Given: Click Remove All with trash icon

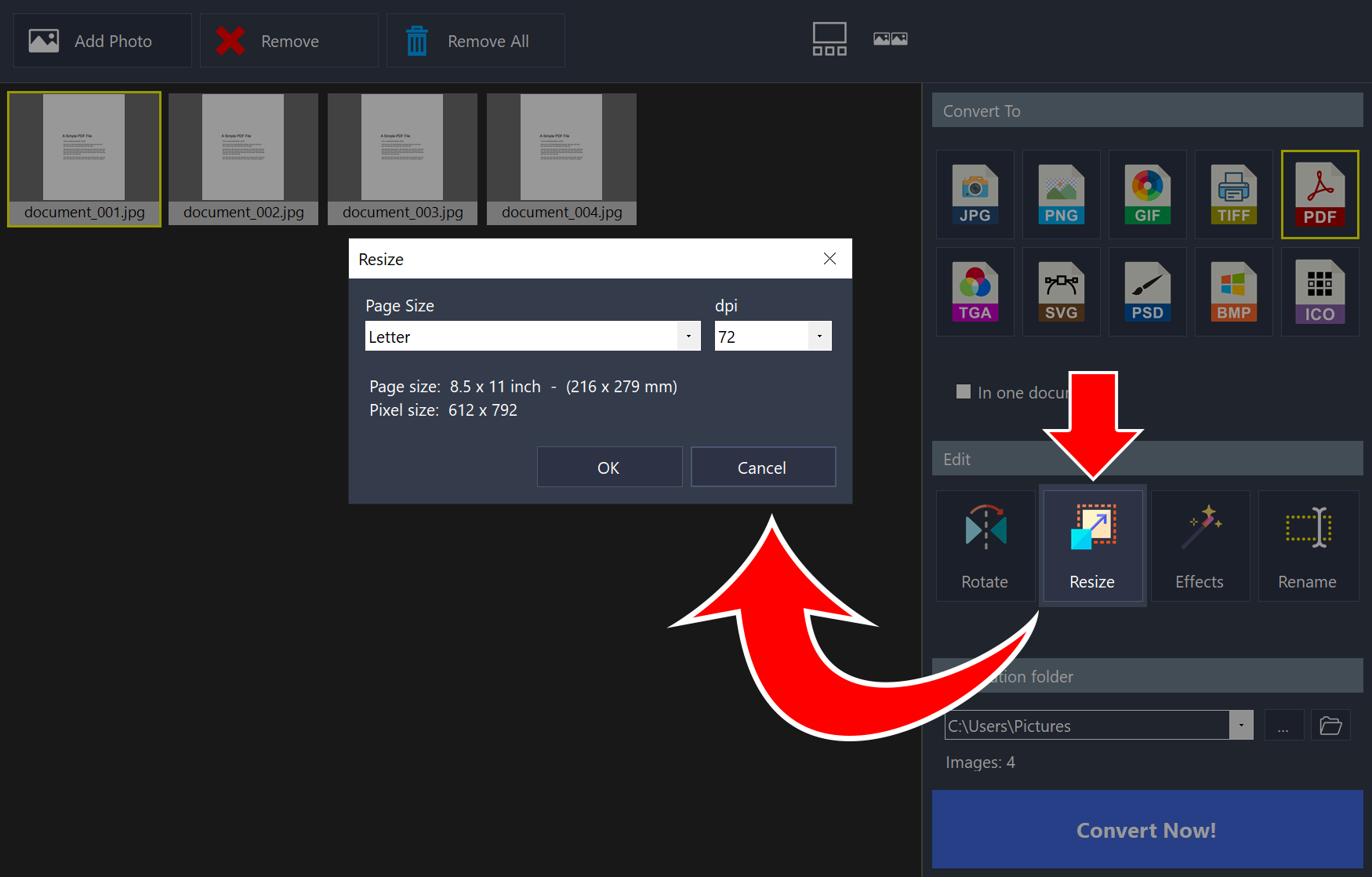Looking at the screenshot, I should 475,41.
